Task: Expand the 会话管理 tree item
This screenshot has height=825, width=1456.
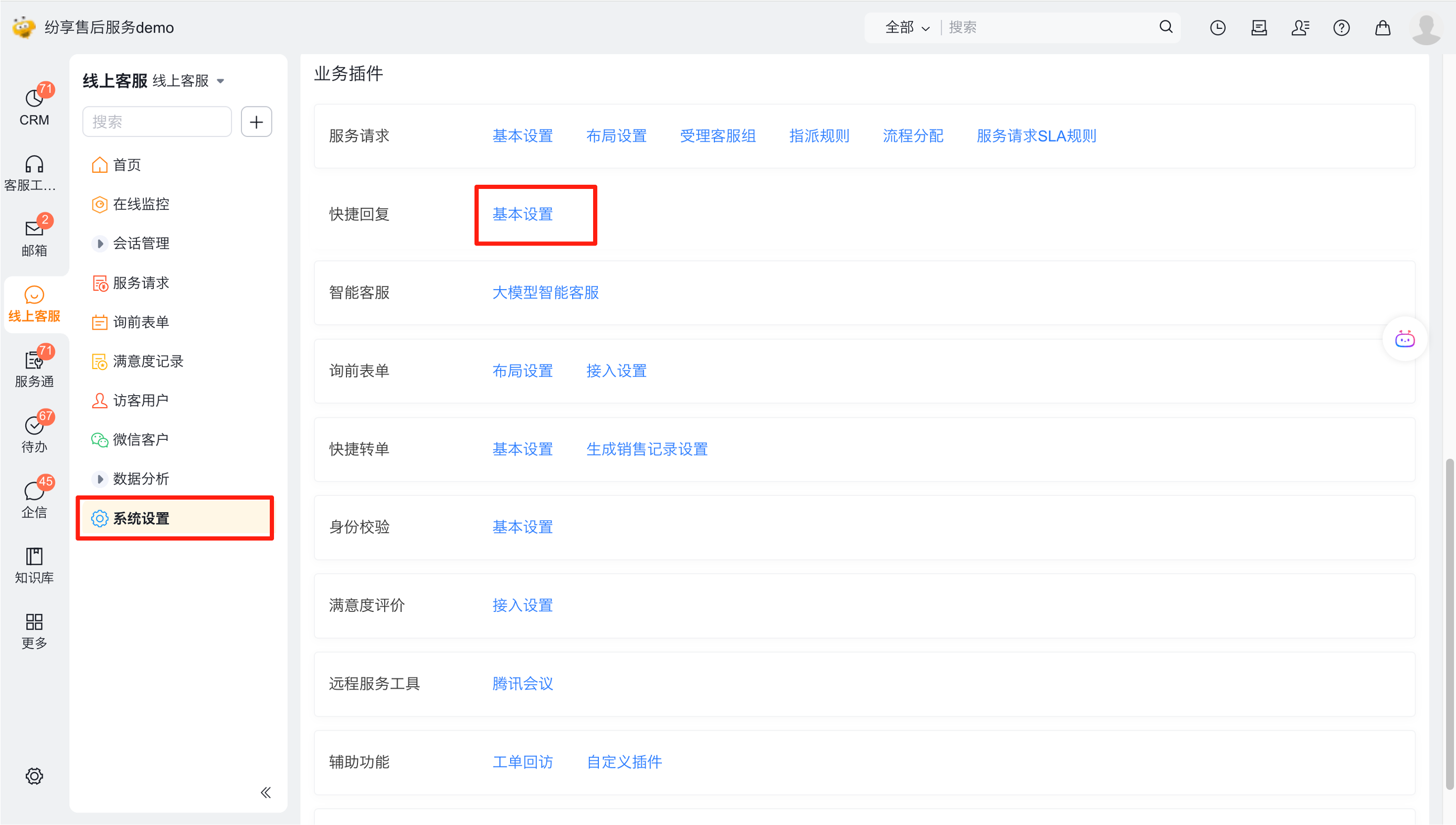Action: pyautogui.click(x=100, y=244)
